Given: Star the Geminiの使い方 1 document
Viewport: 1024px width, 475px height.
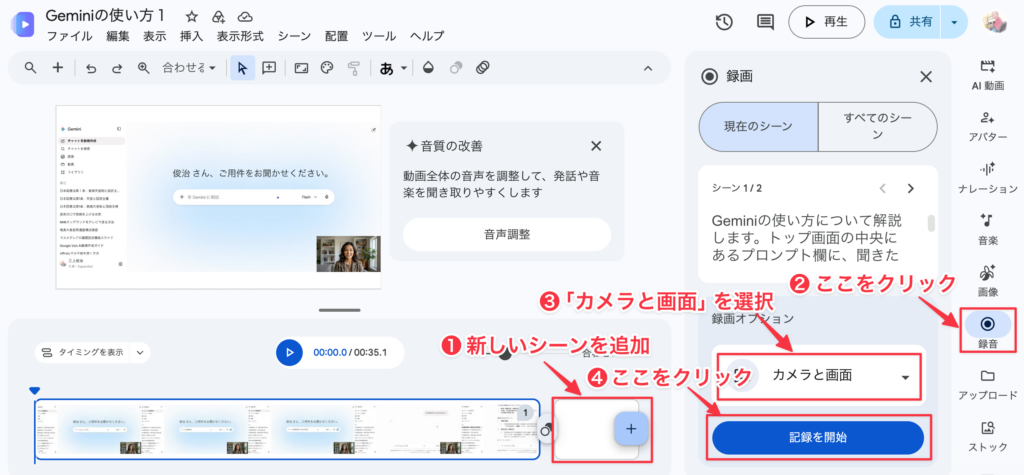Looking at the screenshot, I should 191,16.
